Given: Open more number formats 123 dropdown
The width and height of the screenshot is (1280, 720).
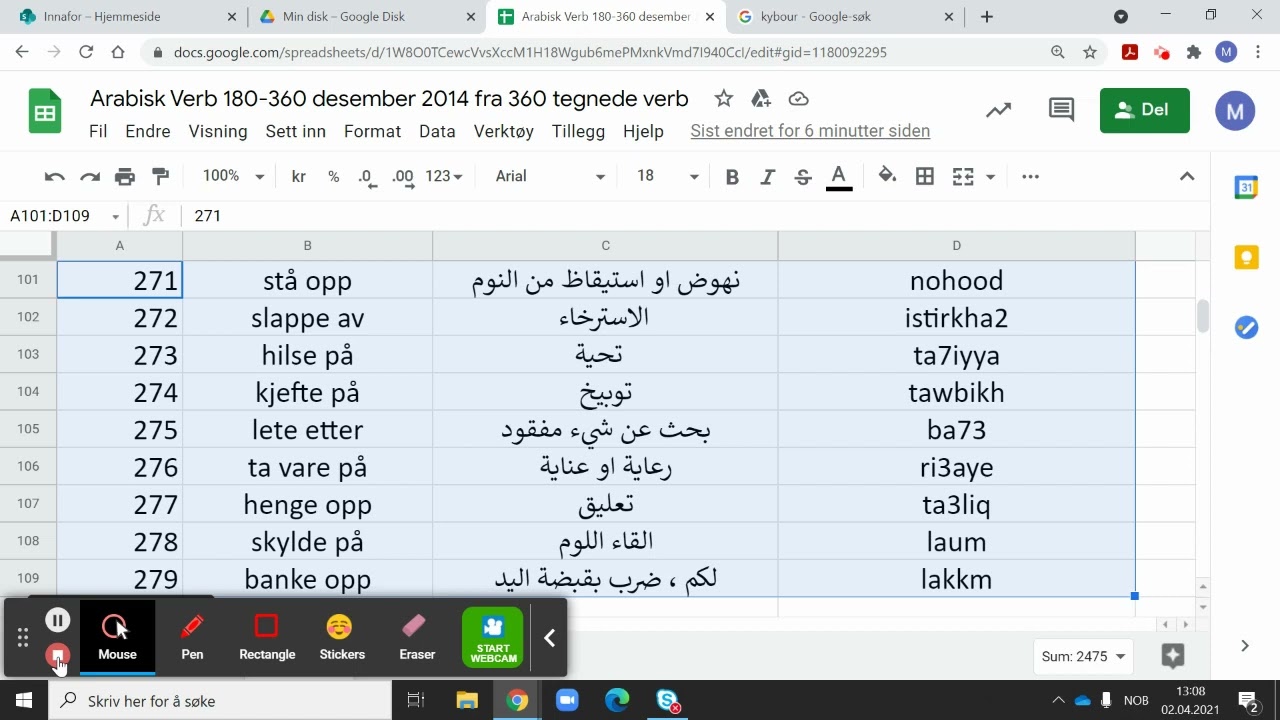Looking at the screenshot, I should [444, 176].
